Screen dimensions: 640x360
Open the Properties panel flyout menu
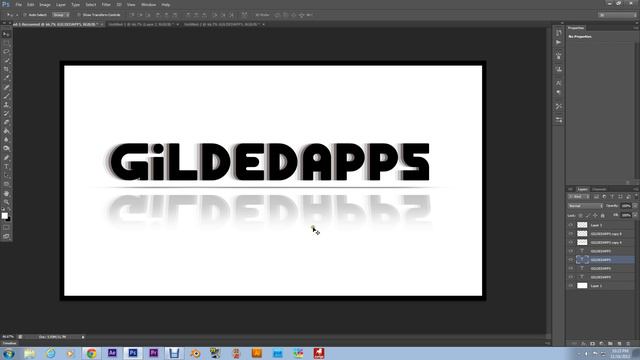point(636,28)
